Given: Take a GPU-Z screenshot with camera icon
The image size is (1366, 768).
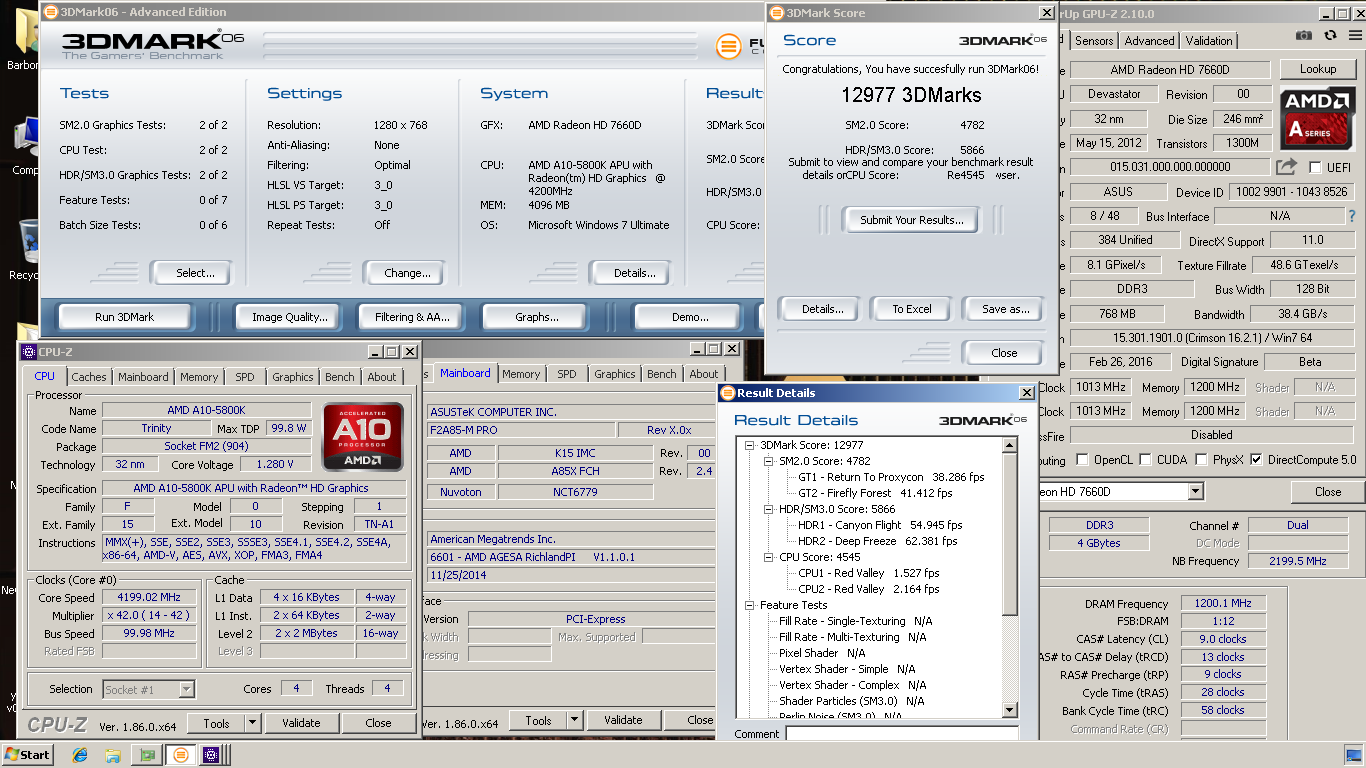Looking at the screenshot, I should coord(1304,35).
